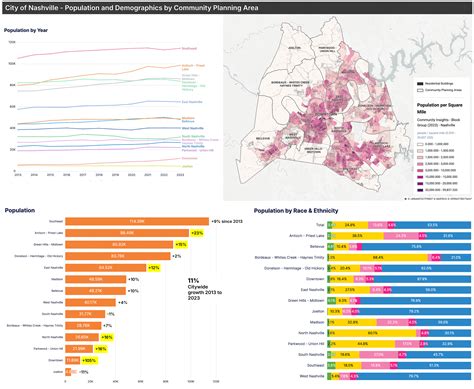
Task: Click the blue segment of the Total race bar
Action: click(x=433, y=225)
